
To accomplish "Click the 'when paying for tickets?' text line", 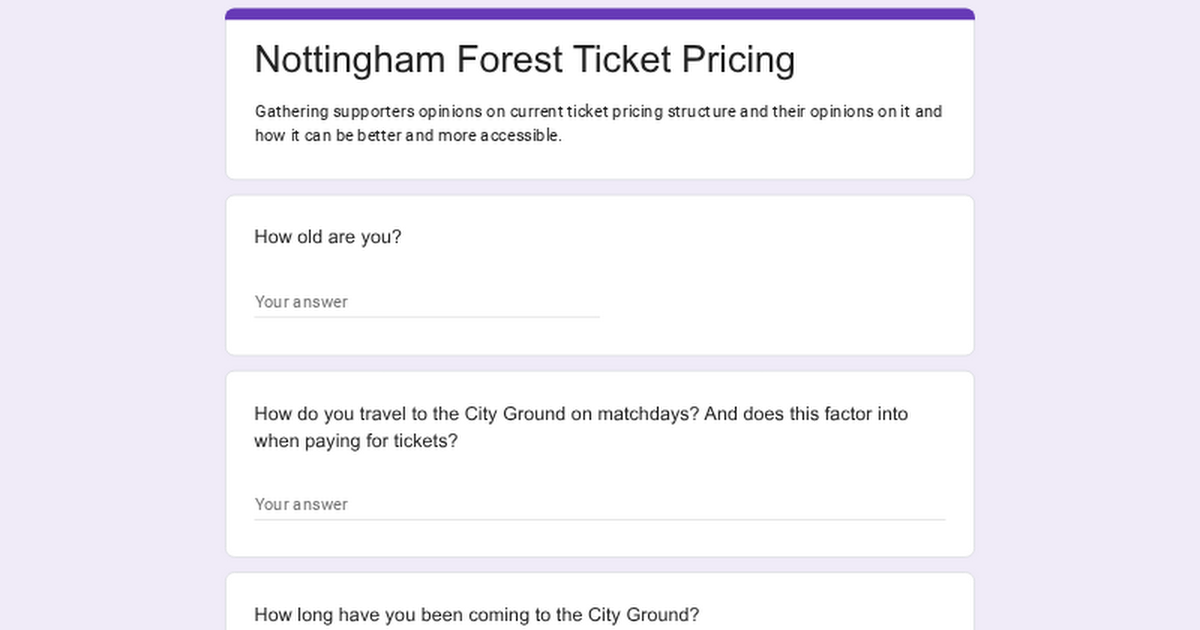I will (355, 440).
